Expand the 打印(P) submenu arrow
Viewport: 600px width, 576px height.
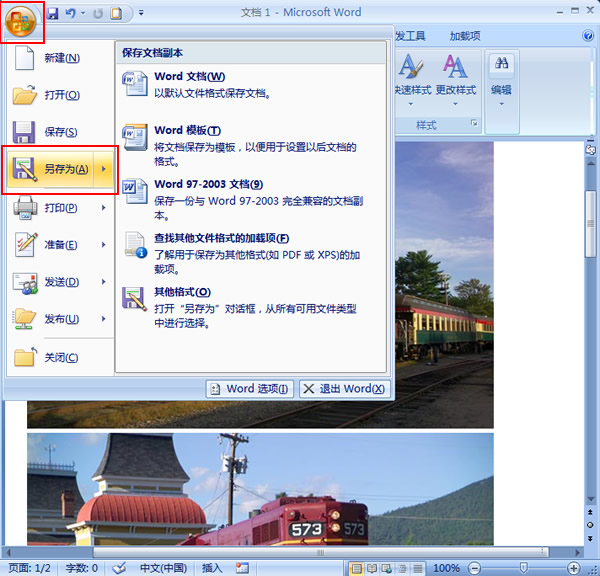[x=104, y=208]
